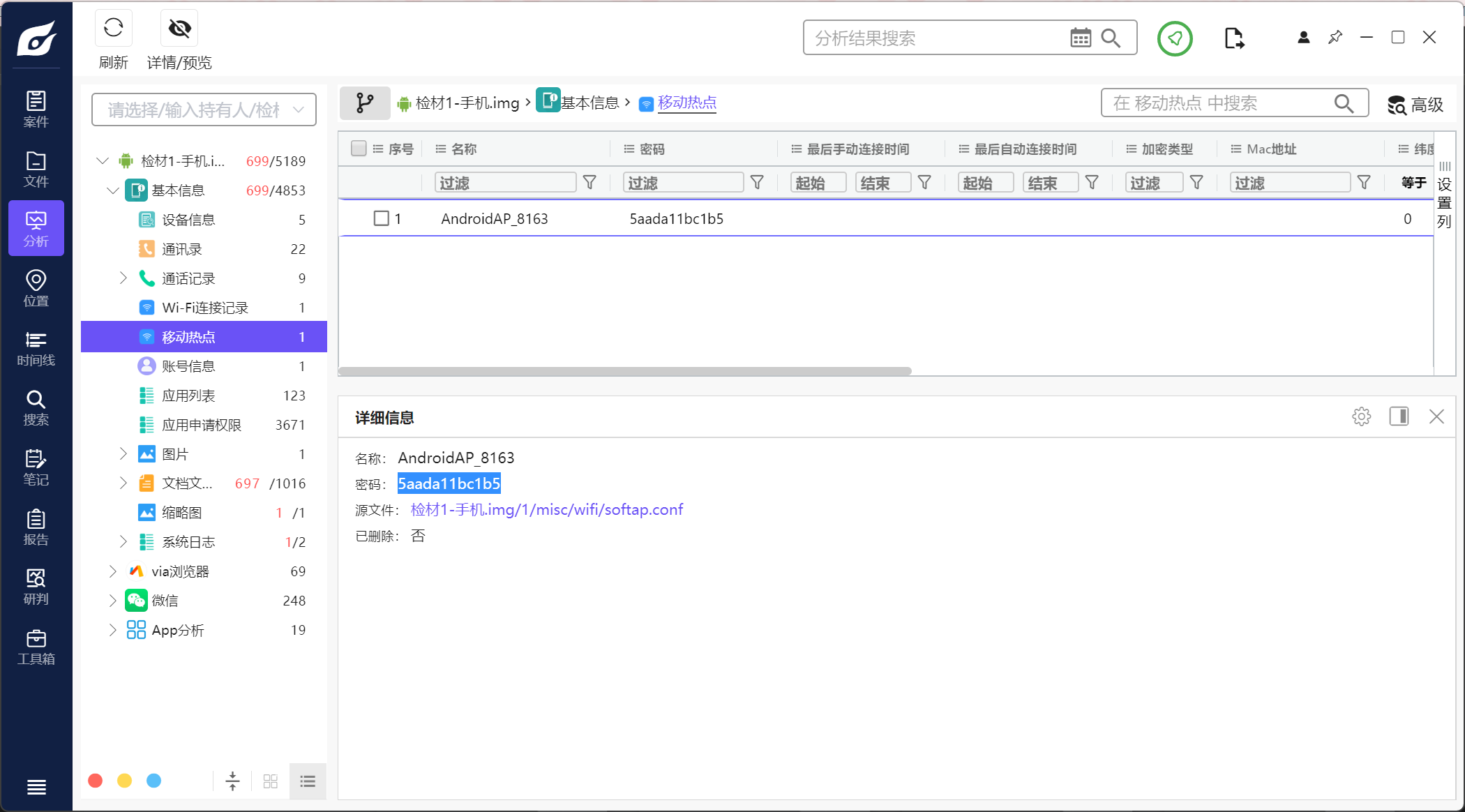The image size is (1465, 812).
Task: Open the softap.conf source file link
Action: (x=546, y=509)
